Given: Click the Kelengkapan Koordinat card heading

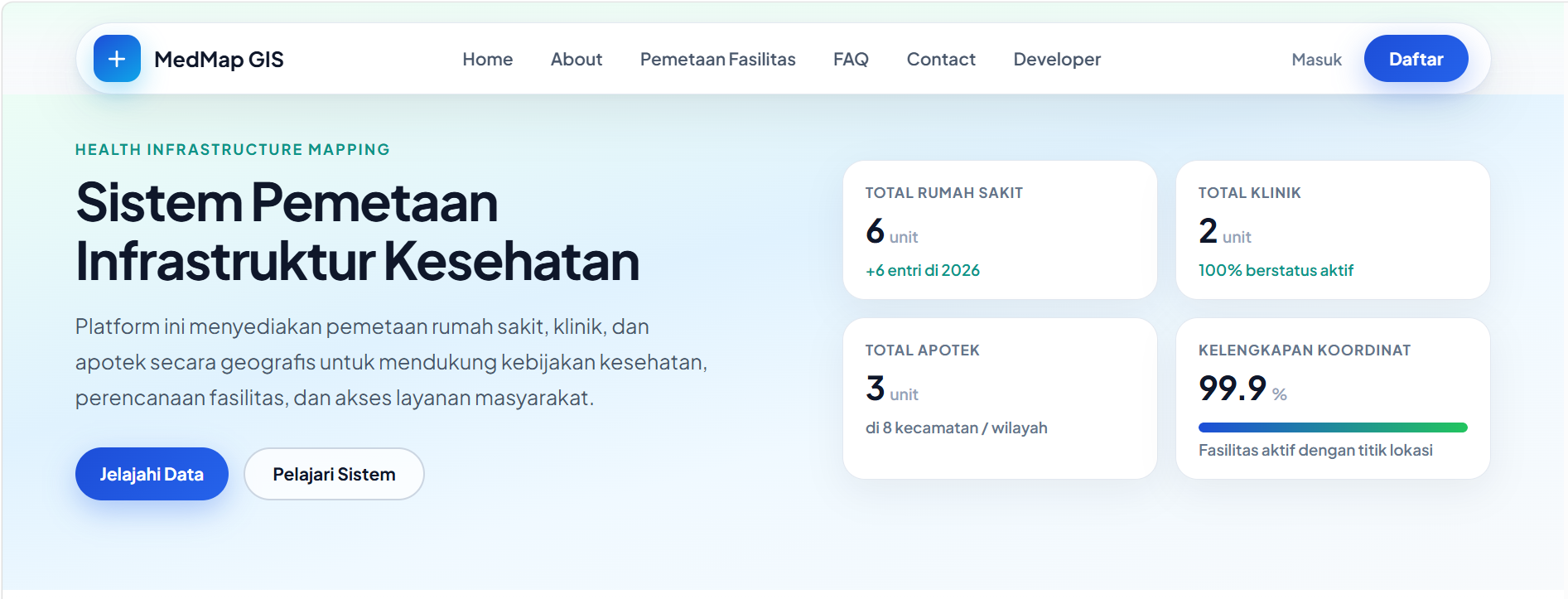Looking at the screenshot, I should (1305, 350).
